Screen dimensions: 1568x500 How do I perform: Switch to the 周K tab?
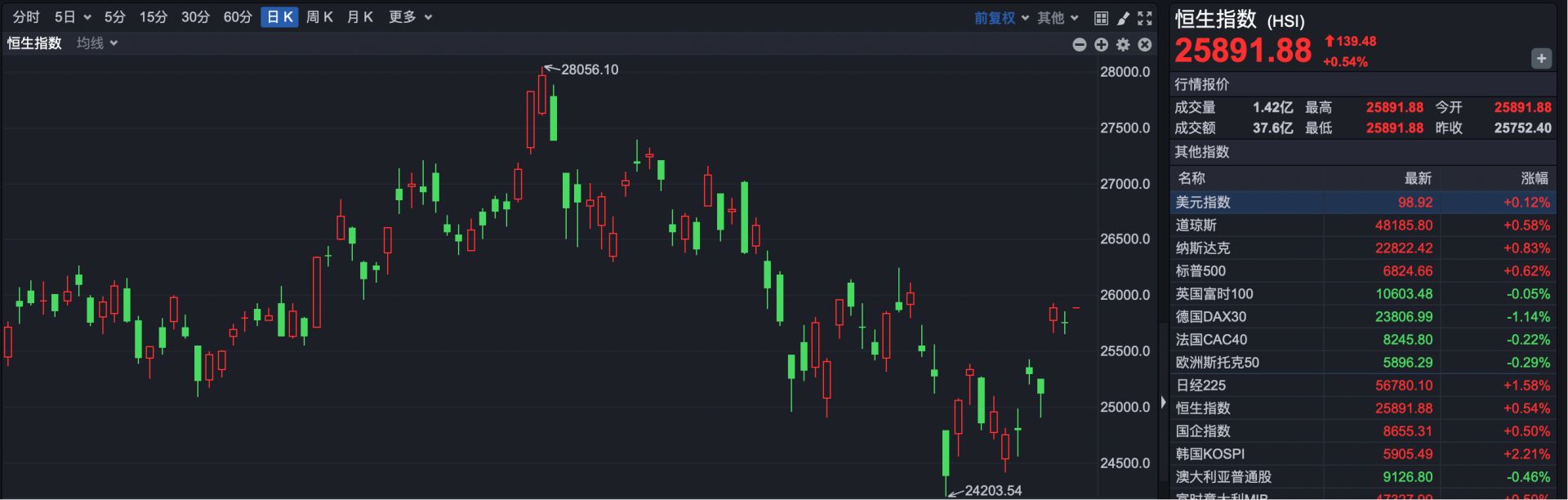pyautogui.click(x=319, y=17)
